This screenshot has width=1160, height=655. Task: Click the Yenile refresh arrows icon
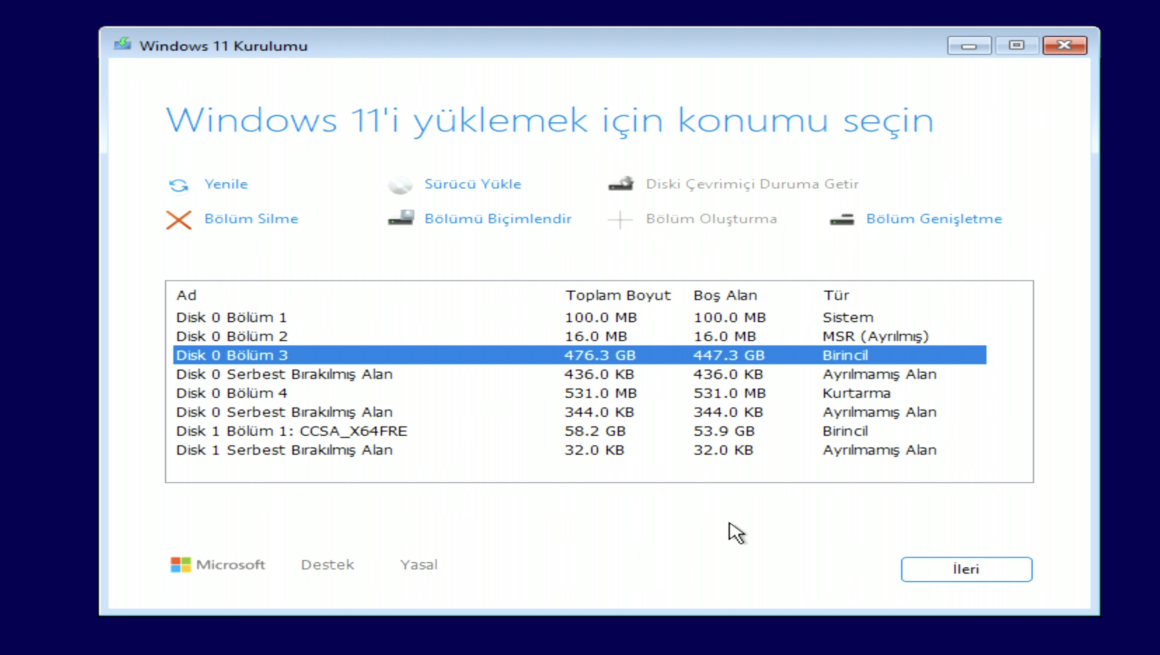[178, 185]
